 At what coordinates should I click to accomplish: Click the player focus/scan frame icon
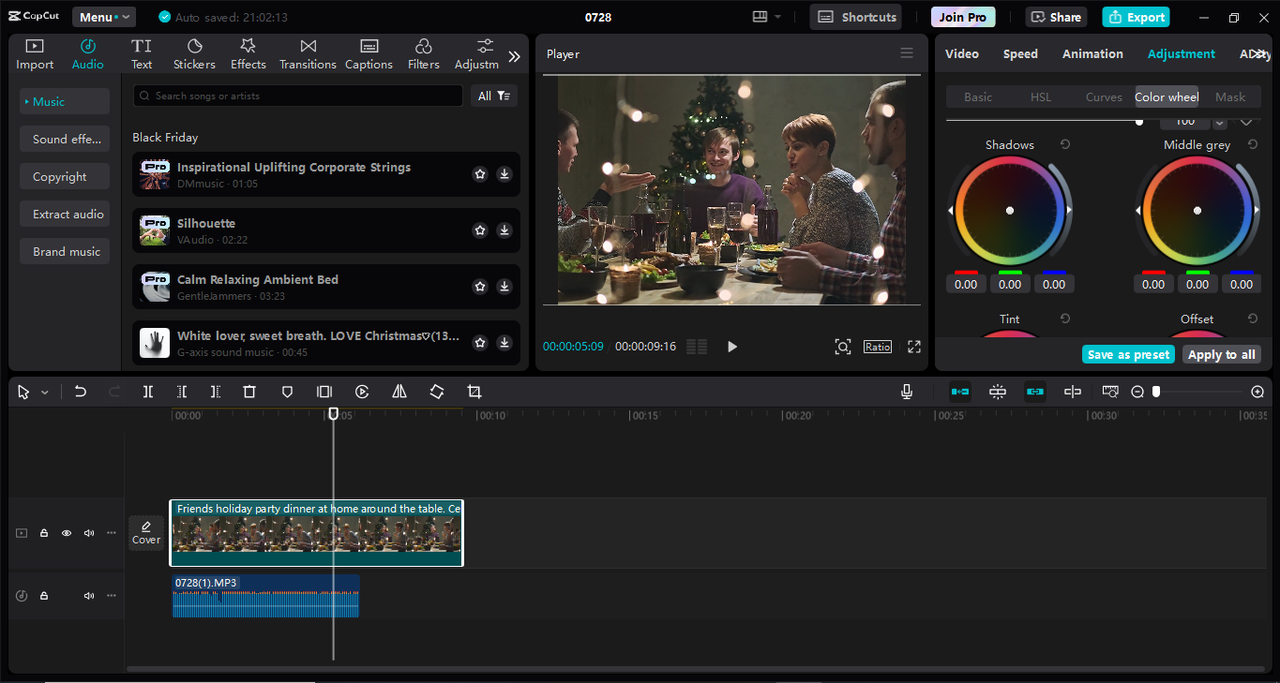[843, 346]
